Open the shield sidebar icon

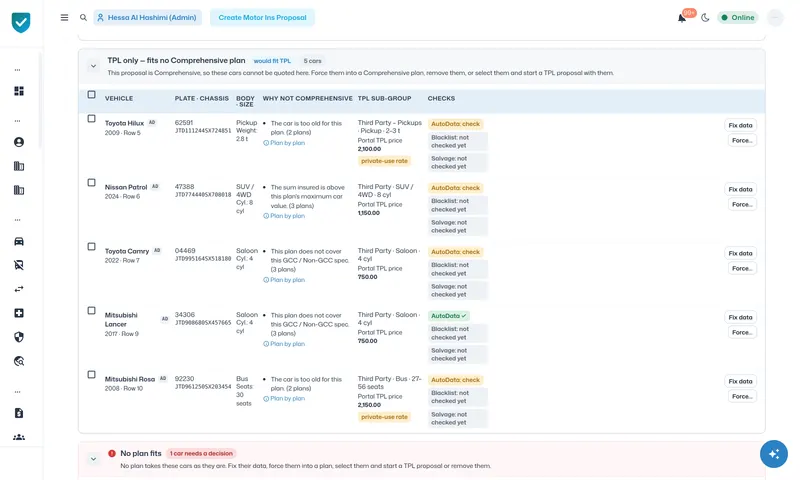19,337
